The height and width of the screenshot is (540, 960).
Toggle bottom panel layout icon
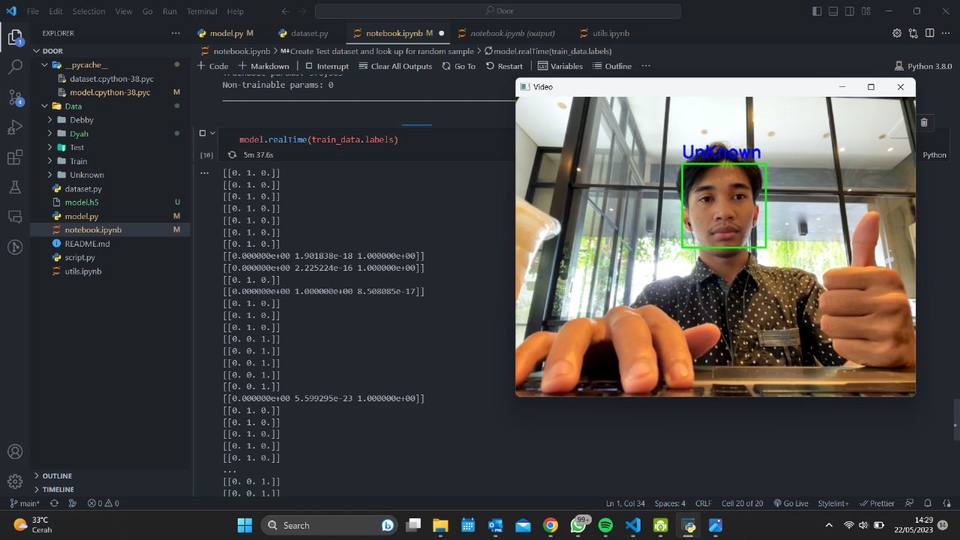(833, 11)
